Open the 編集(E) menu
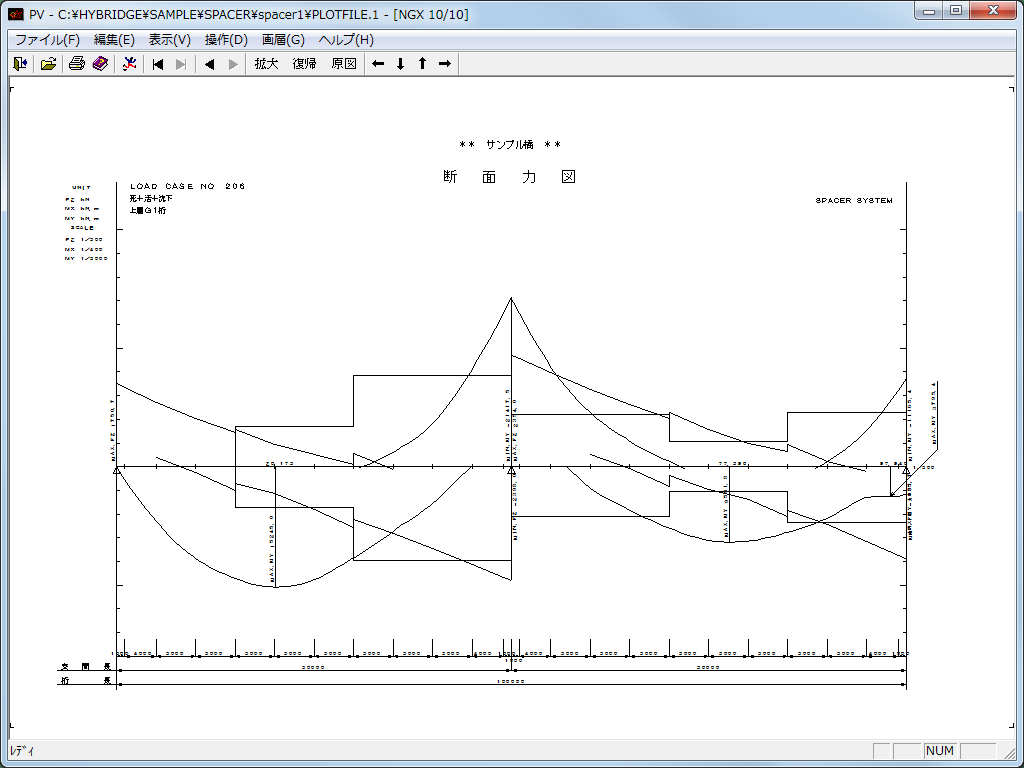The height and width of the screenshot is (768, 1024). (114, 40)
